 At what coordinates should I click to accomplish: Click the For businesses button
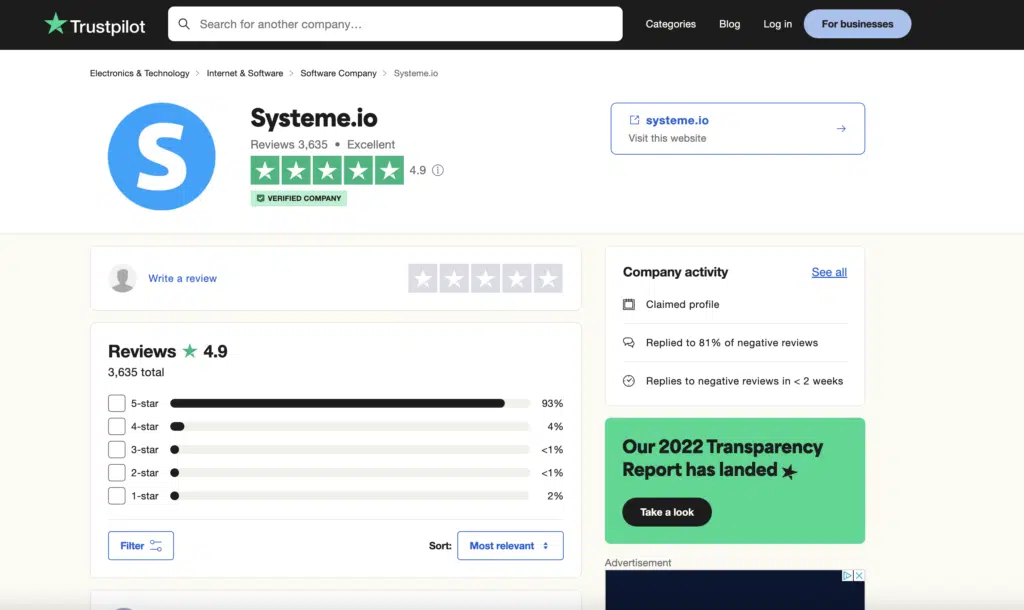click(x=857, y=24)
